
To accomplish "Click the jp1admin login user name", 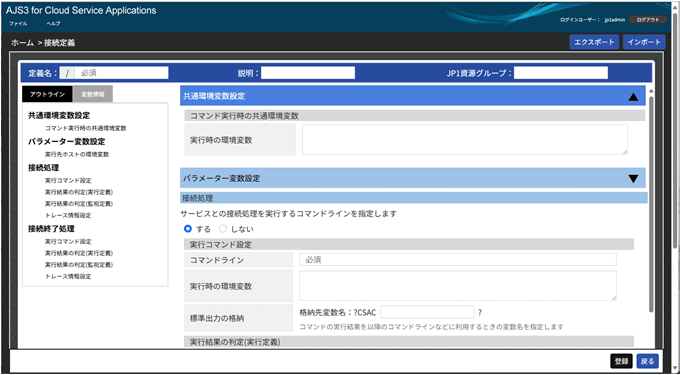I will [x=615, y=20].
